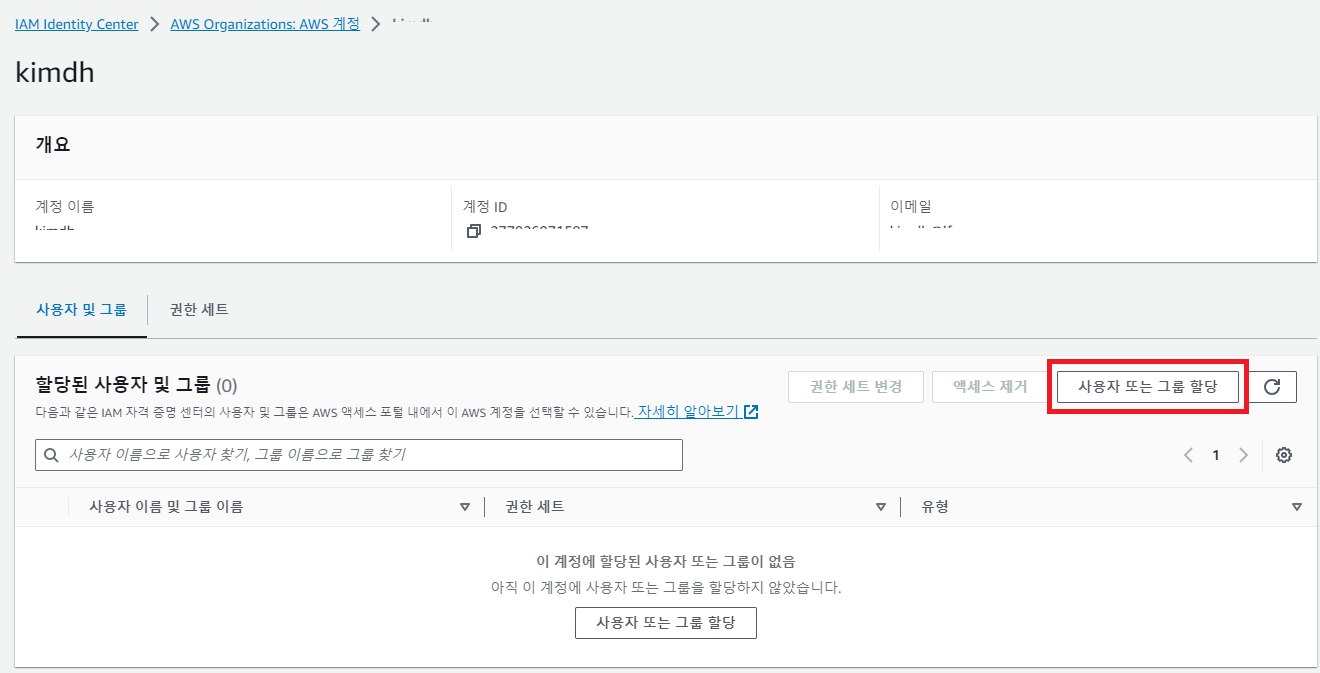
Task: Click the refresh icon button
Action: point(1272,387)
